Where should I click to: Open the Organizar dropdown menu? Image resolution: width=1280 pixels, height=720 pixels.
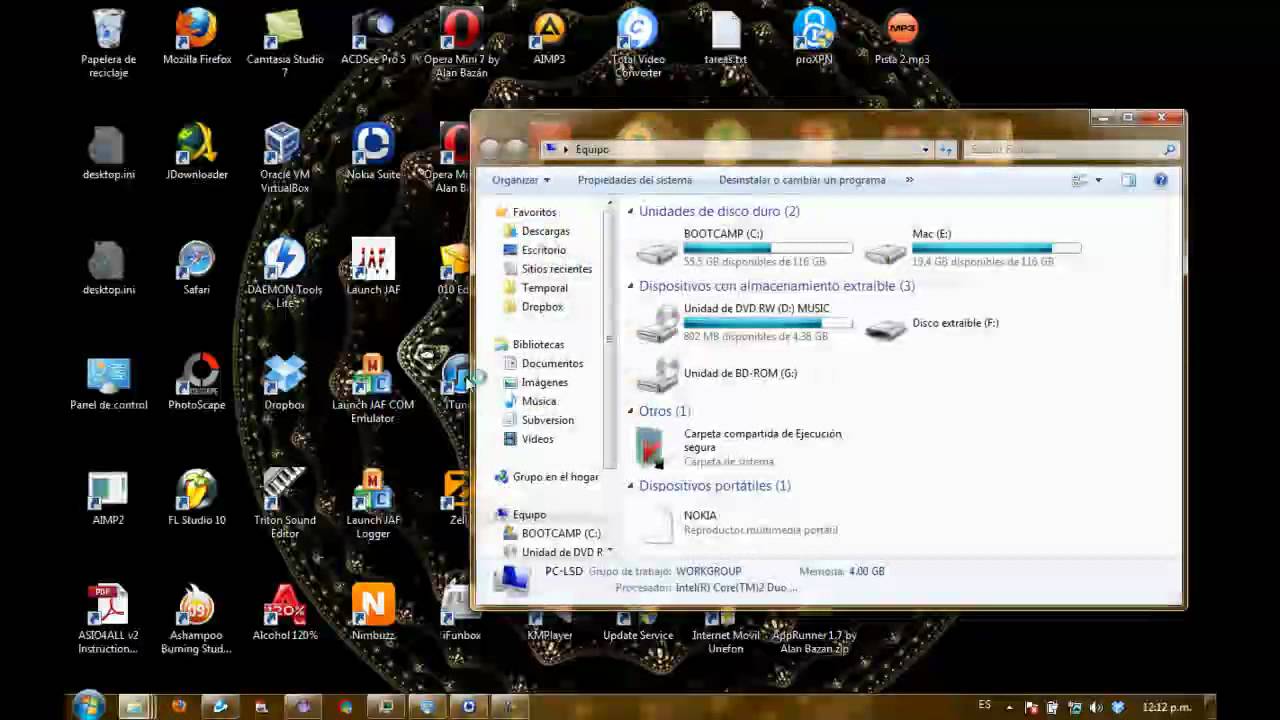point(521,180)
